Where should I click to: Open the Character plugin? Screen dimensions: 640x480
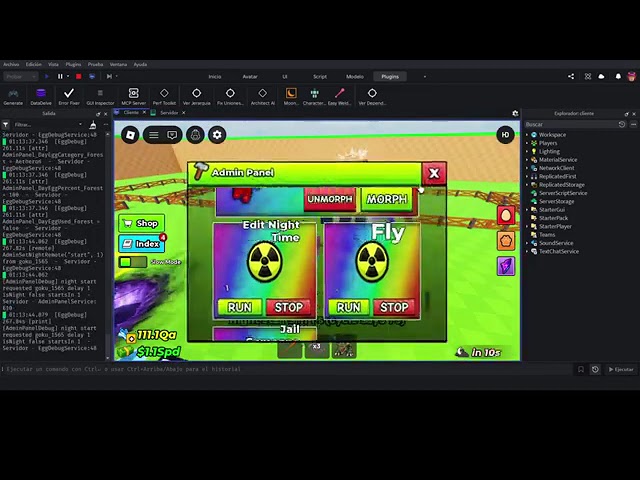click(314, 96)
